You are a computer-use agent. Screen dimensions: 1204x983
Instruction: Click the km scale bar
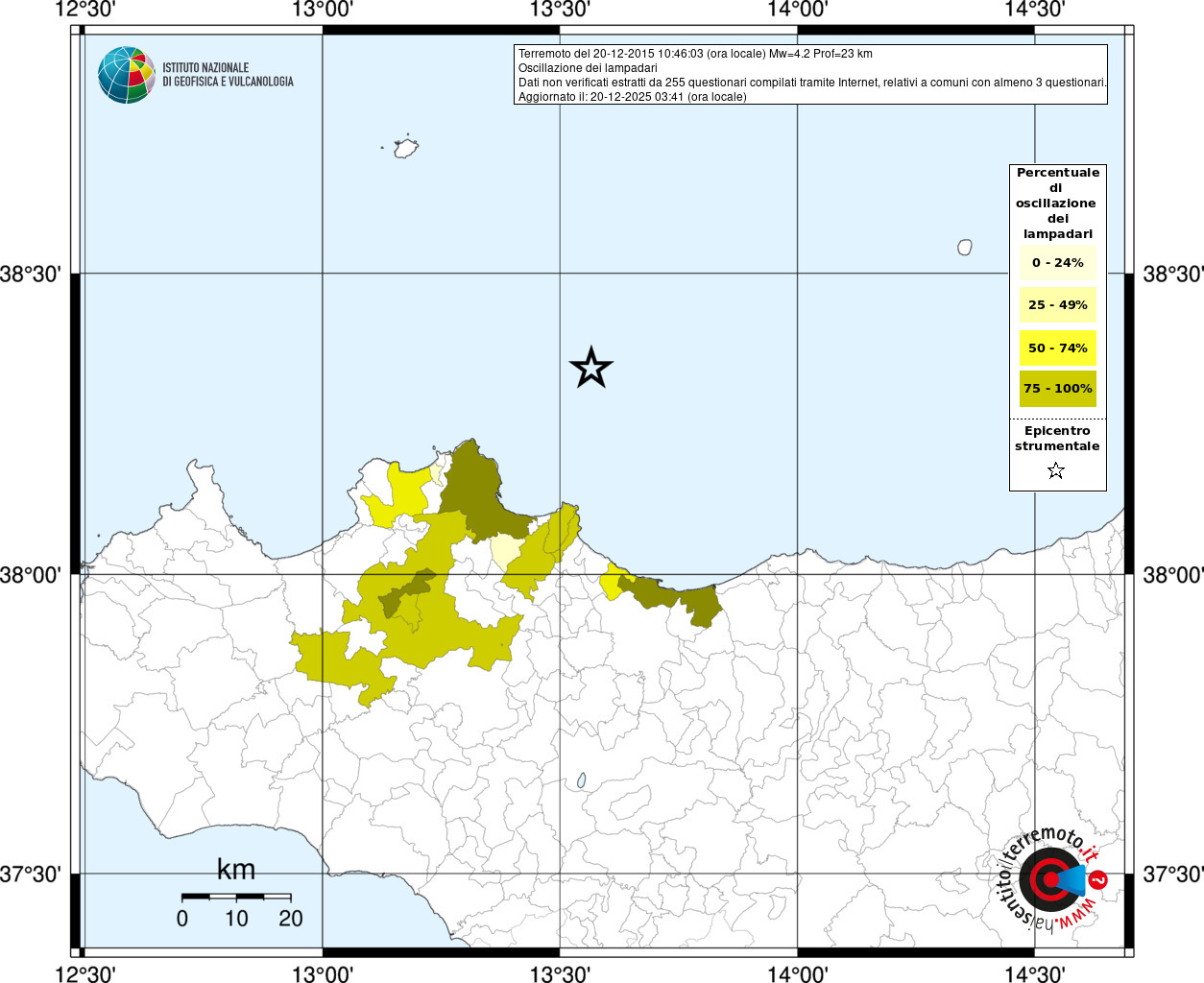click(236, 897)
